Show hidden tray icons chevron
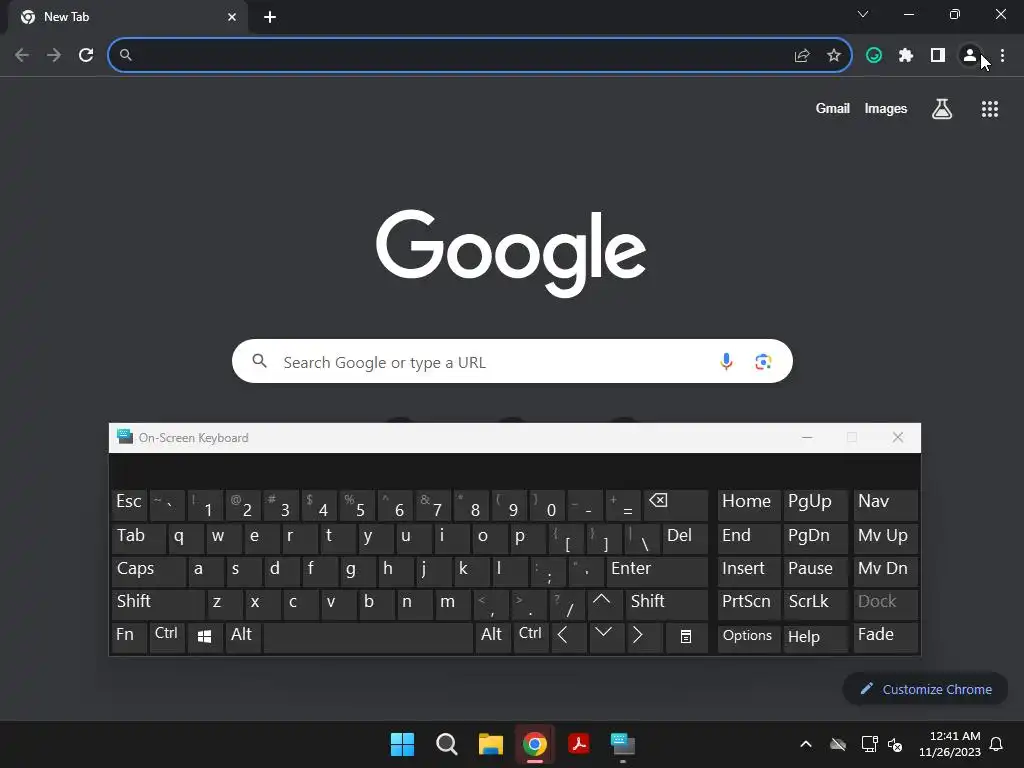Screen dimensions: 1024x768 806,744
